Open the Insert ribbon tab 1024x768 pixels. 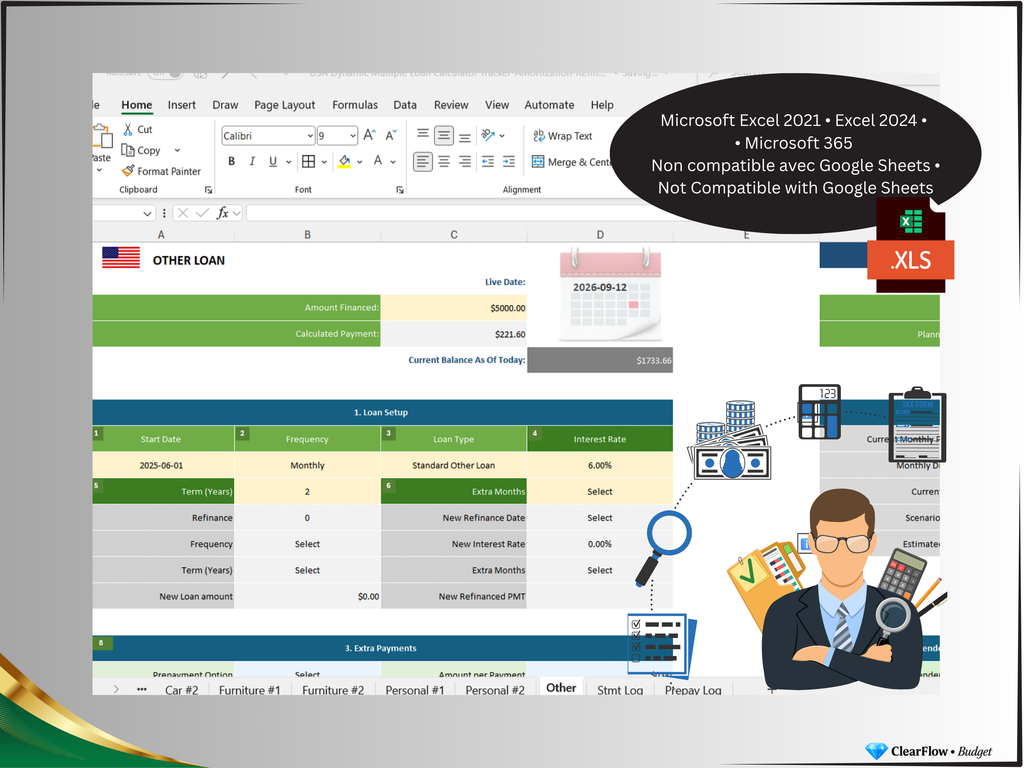point(182,105)
